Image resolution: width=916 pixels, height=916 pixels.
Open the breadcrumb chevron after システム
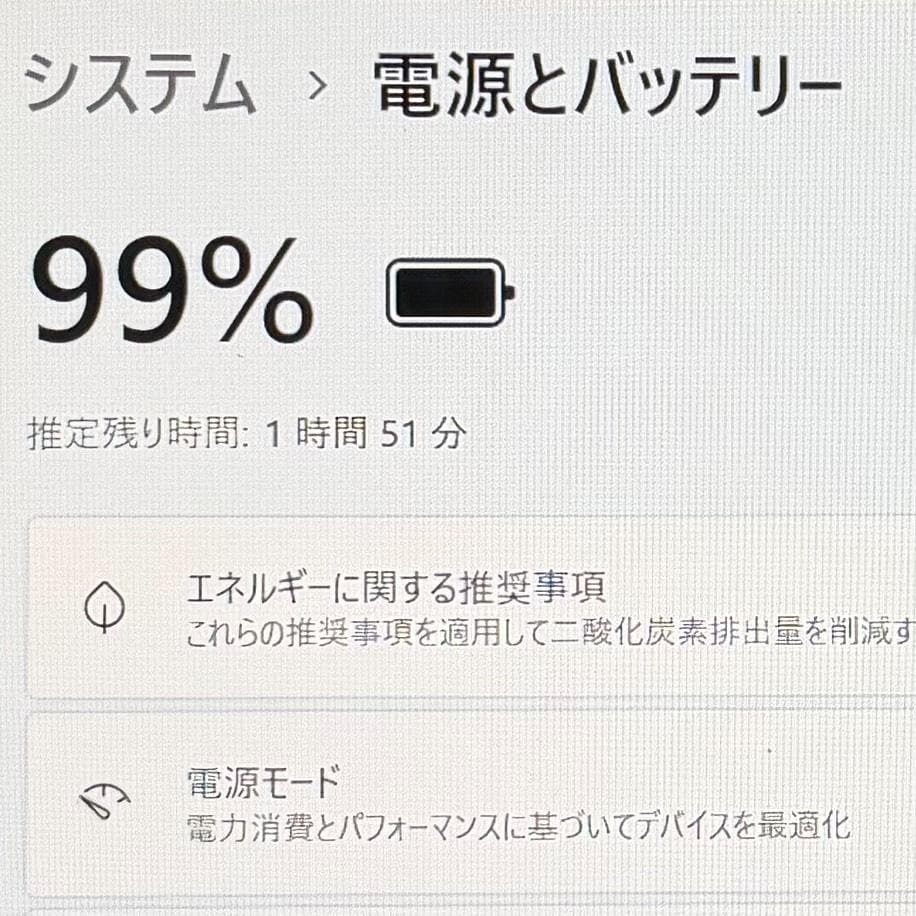pyautogui.click(x=318, y=85)
